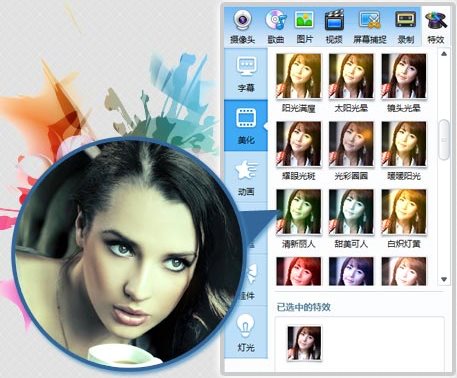The width and height of the screenshot is (457, 378).
Task: Pick the 白炽灯黄 incandescent yellow effect
Action: tap(404, 212)
